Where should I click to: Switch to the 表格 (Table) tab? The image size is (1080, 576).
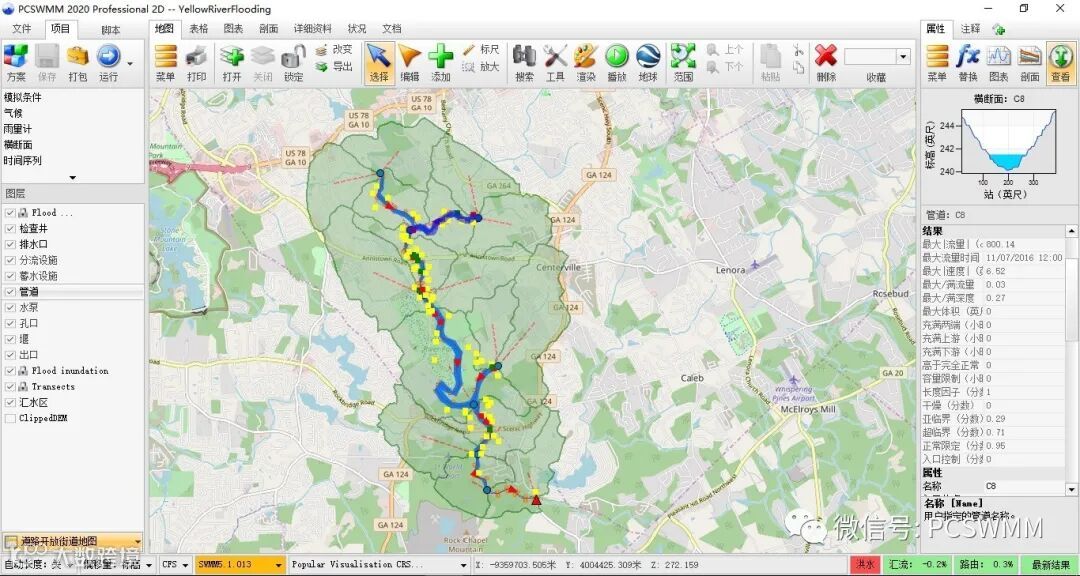click(x=198, y=29)
